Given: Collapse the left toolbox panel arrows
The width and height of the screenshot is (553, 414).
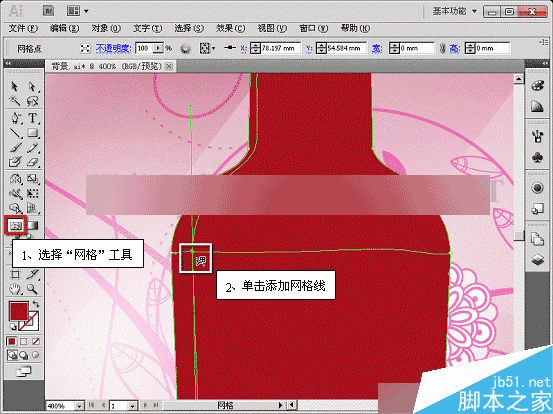Looking at the screenshot, I should point(8,64).
